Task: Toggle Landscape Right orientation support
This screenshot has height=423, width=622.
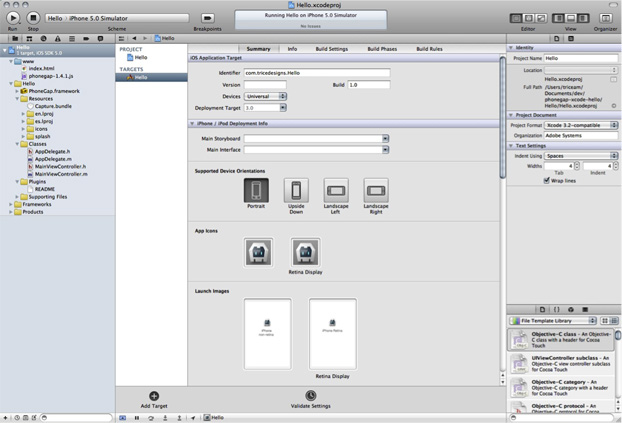Action: coord(376,190)
